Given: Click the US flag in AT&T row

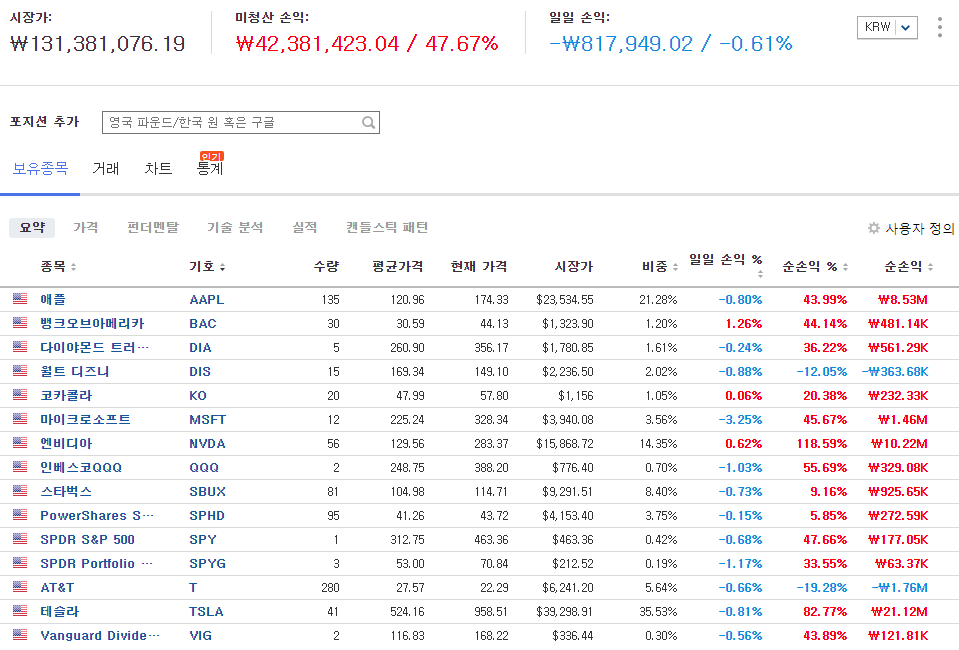Looking at the screenshot, I should click(20, 586).
